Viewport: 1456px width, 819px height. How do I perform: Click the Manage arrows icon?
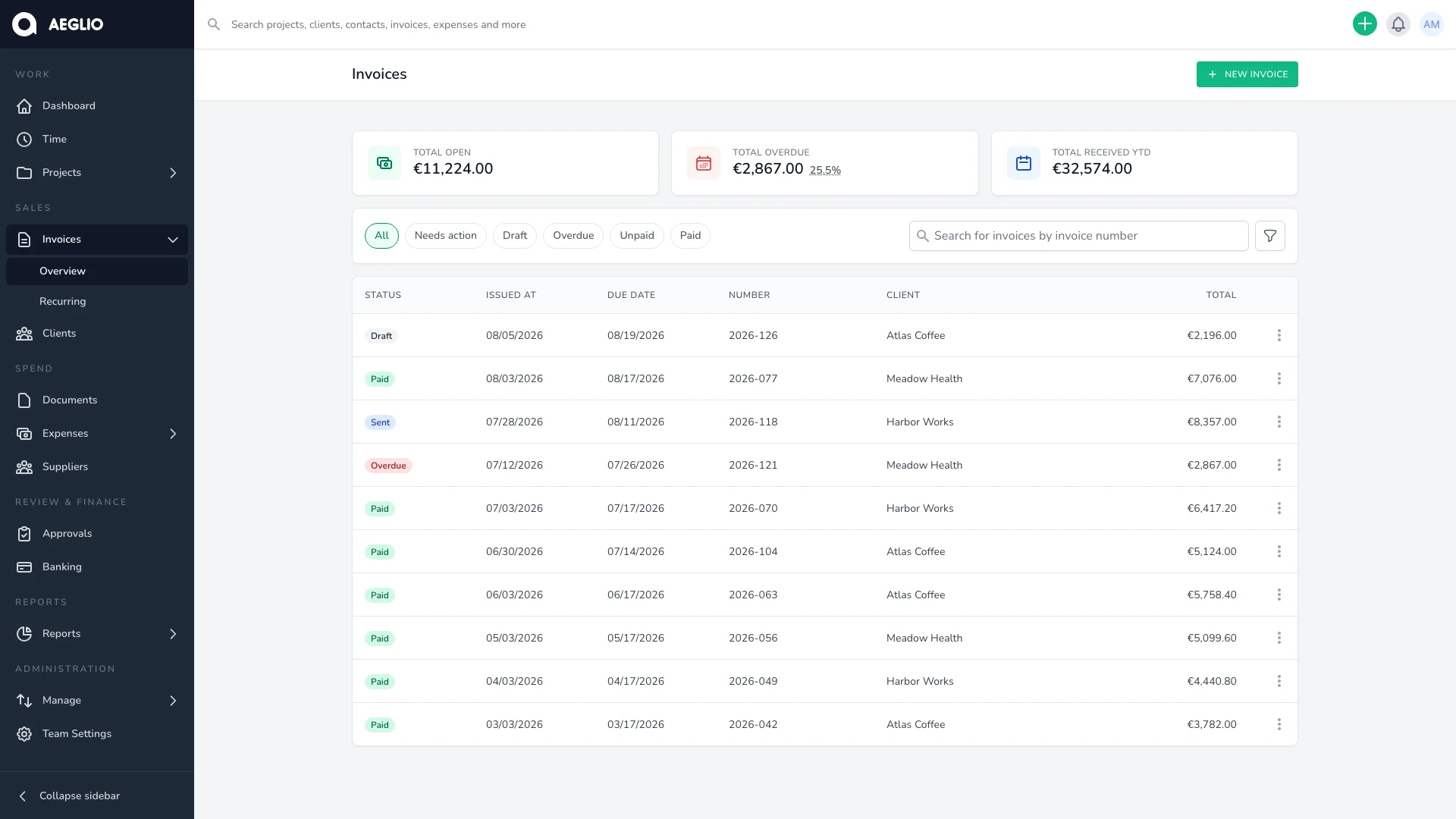point(24,701)
